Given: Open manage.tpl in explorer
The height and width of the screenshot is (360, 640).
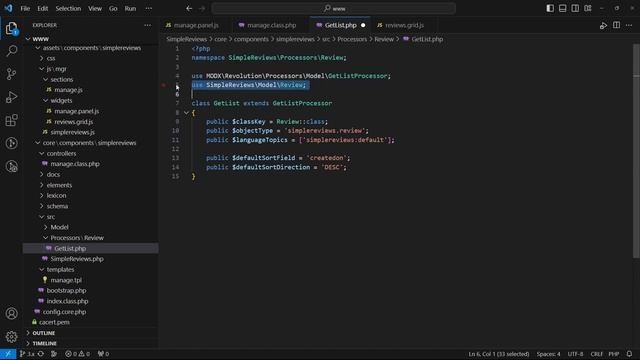Looking at the screenshot, I should coord(66,280).
